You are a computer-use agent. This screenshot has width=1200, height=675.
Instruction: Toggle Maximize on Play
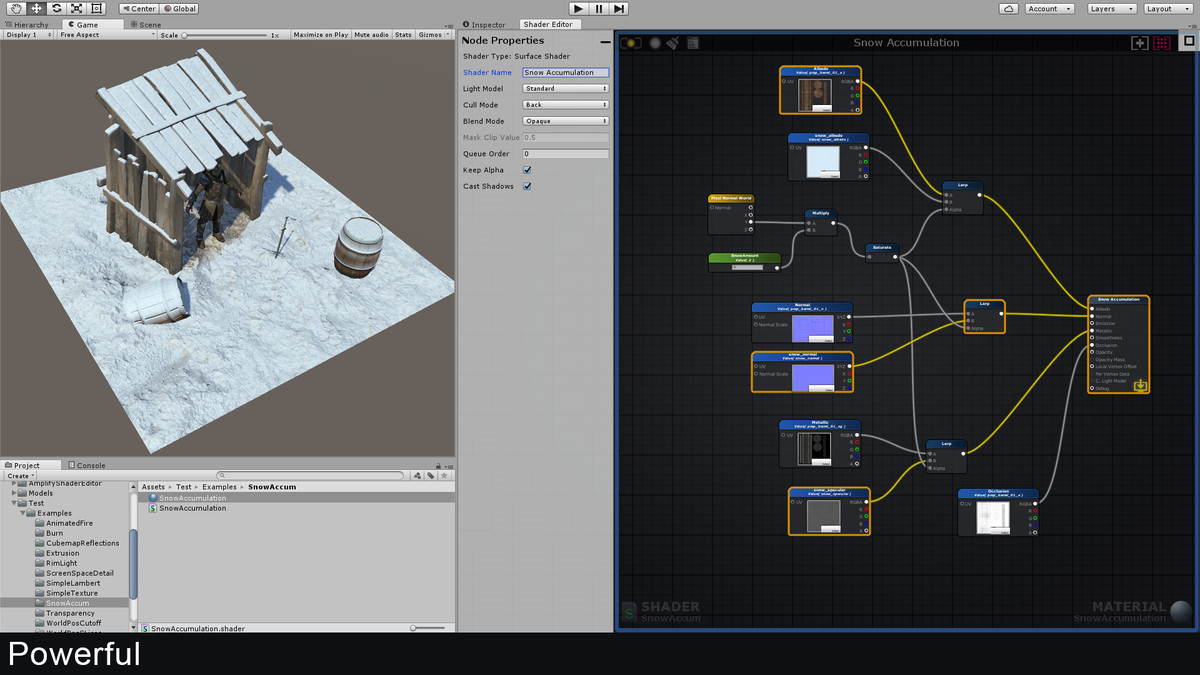click(x=320, y=34)
